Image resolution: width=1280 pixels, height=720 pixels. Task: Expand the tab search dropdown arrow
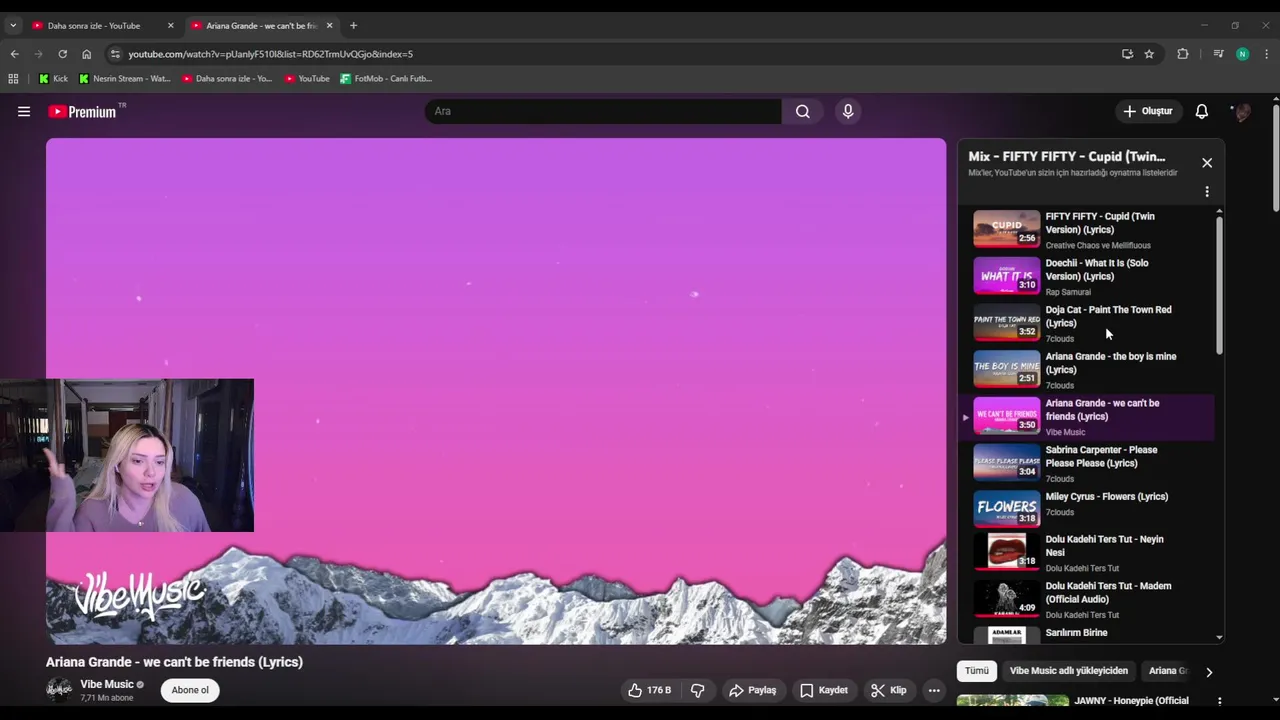13,25
